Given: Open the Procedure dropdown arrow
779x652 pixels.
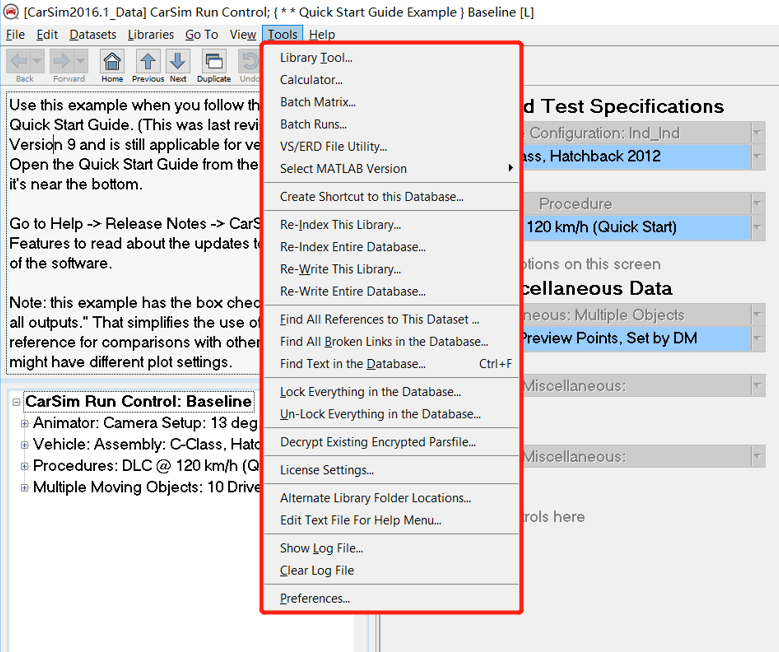Looking at the screenshot, I should click(758, 203).
